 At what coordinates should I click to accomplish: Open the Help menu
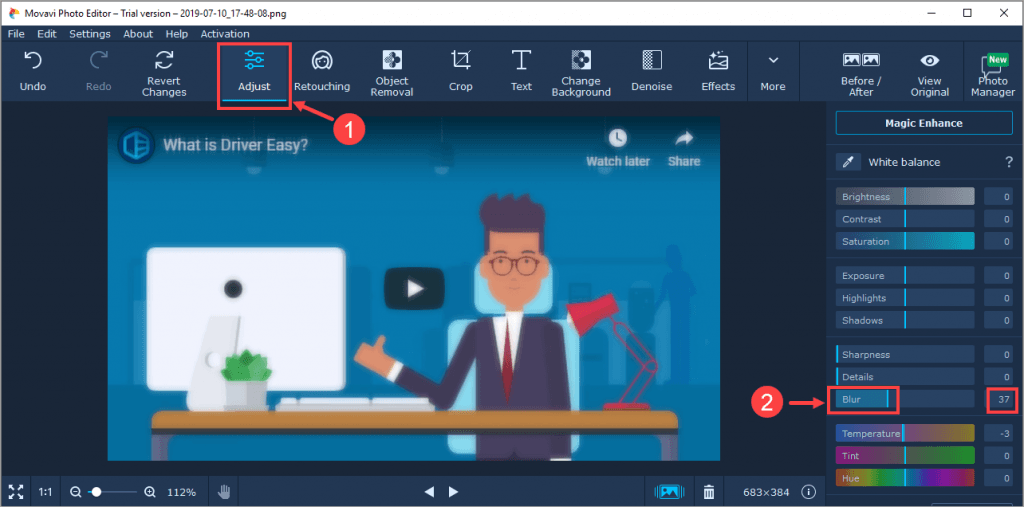[x=176, y=34]
